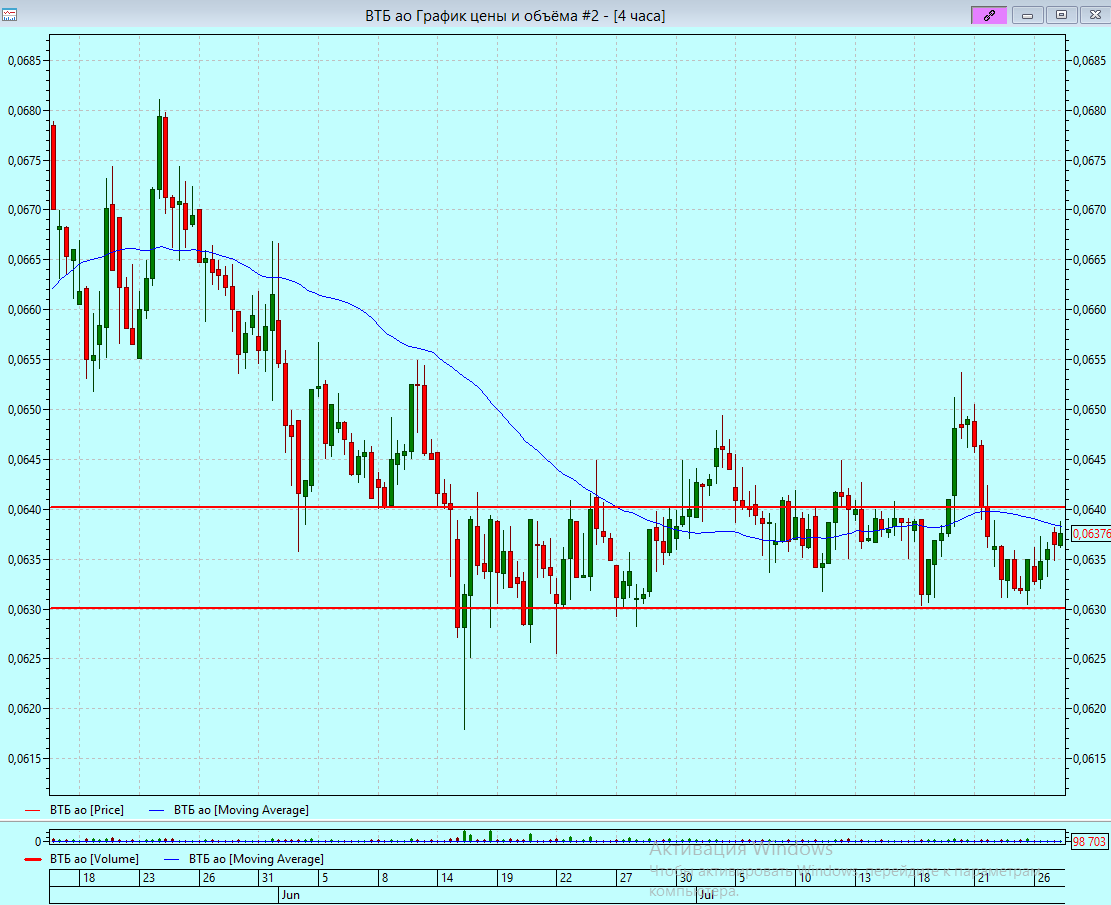Click the volume axis zero label

point(38,842)
